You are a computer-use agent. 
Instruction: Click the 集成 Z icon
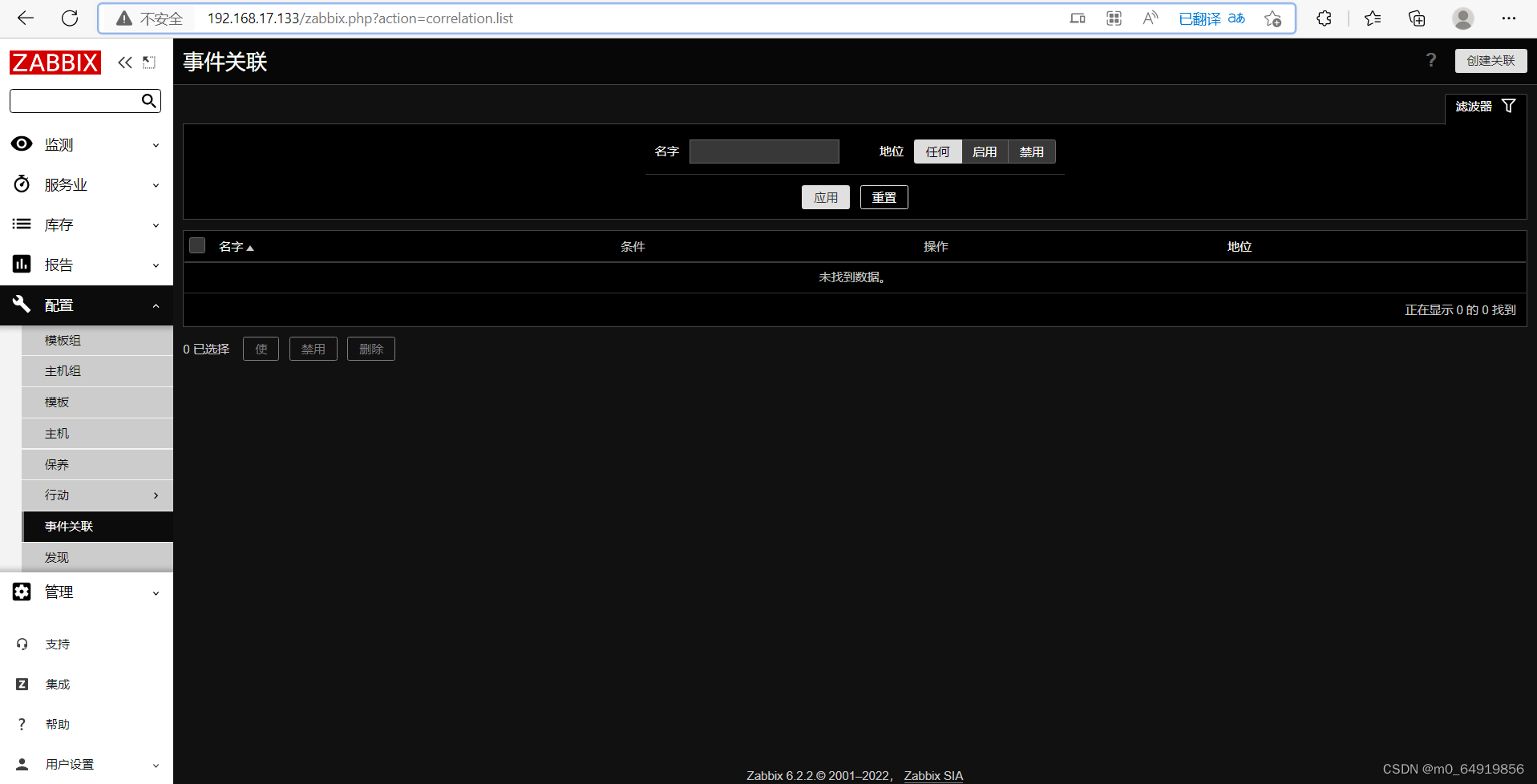pos(22,684)
